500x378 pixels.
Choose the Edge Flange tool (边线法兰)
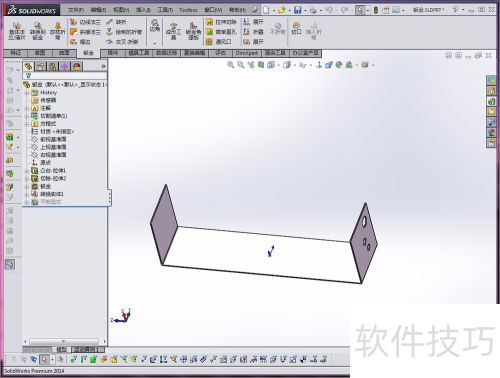[x=85, y=22]
